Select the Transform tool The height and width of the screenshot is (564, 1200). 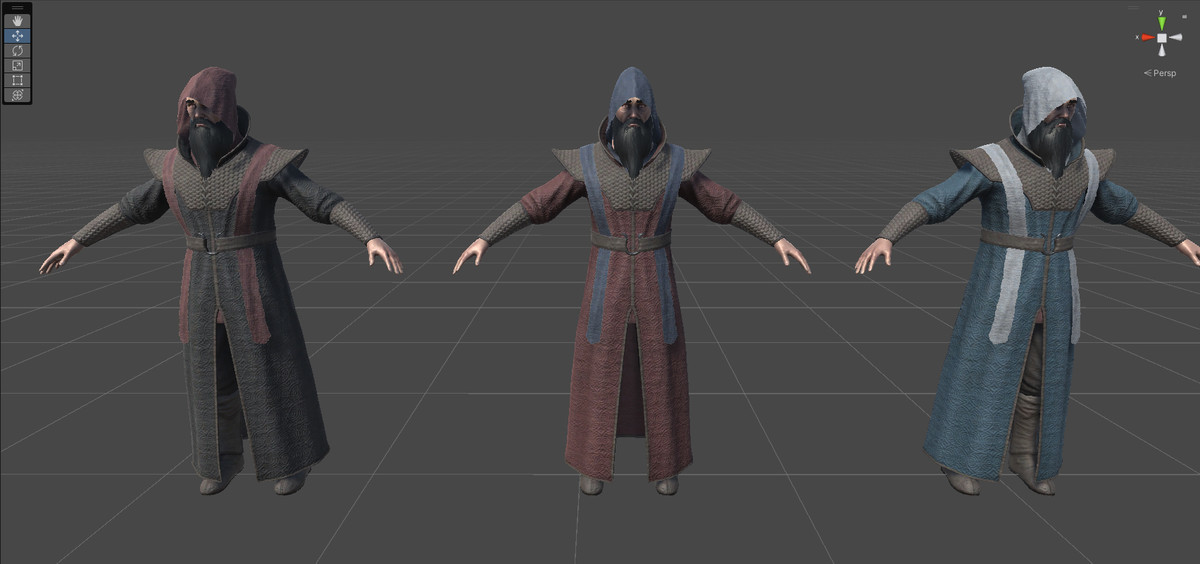pos(17,95)
